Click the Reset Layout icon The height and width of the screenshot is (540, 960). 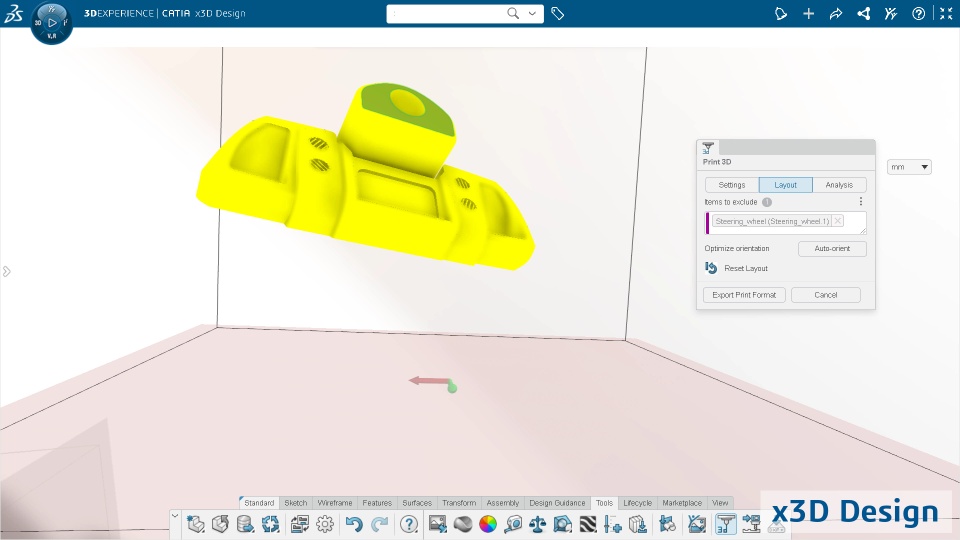pos(711,268)
